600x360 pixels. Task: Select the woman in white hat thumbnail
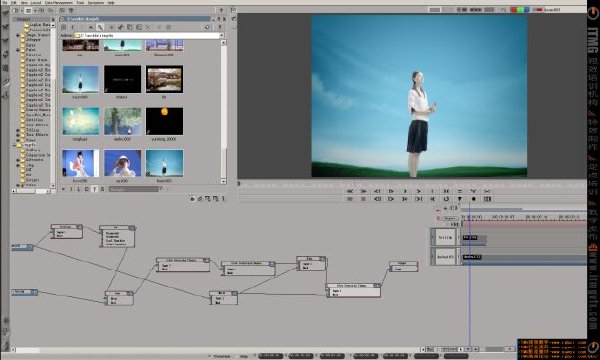(122, 163)
